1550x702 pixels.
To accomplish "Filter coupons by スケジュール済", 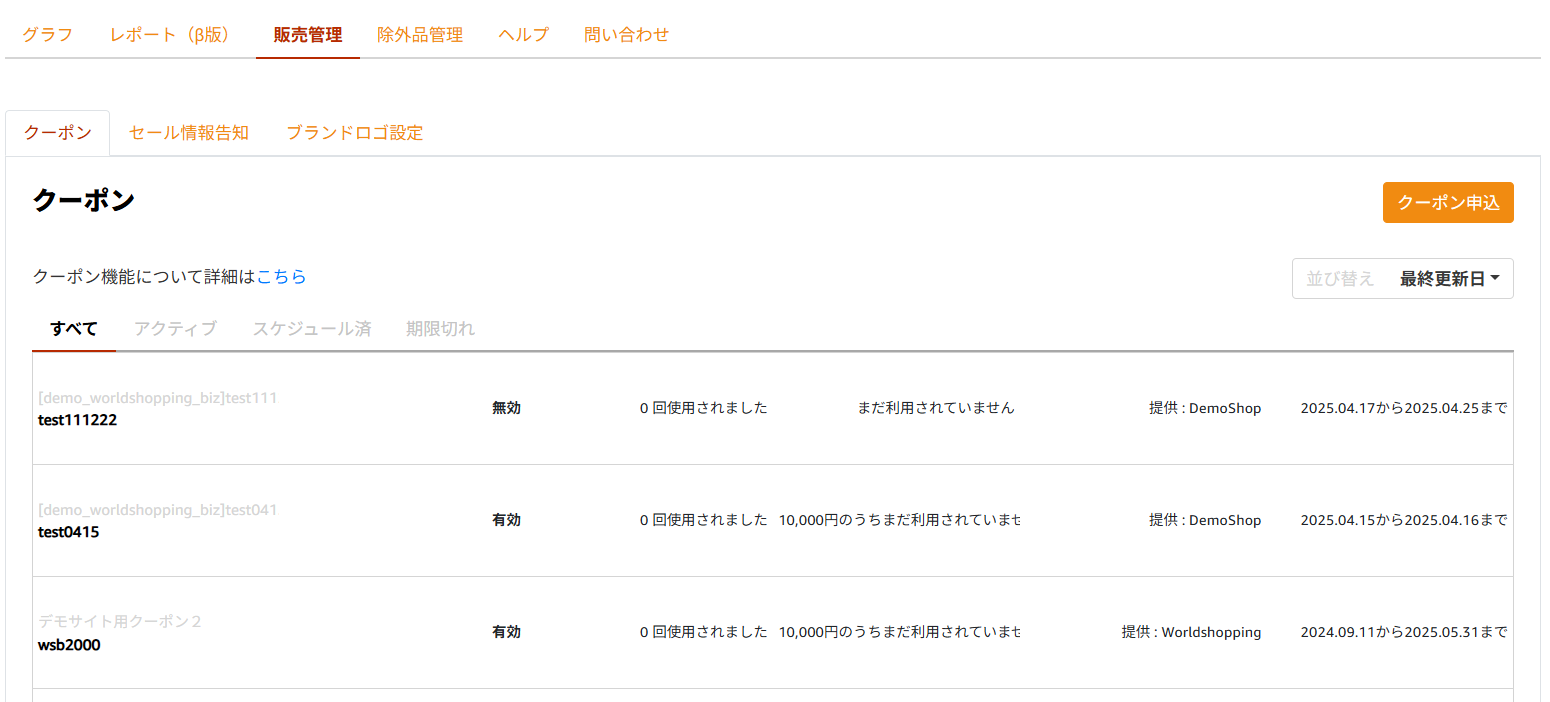I will pyautogui.click(x=311, y=329).
